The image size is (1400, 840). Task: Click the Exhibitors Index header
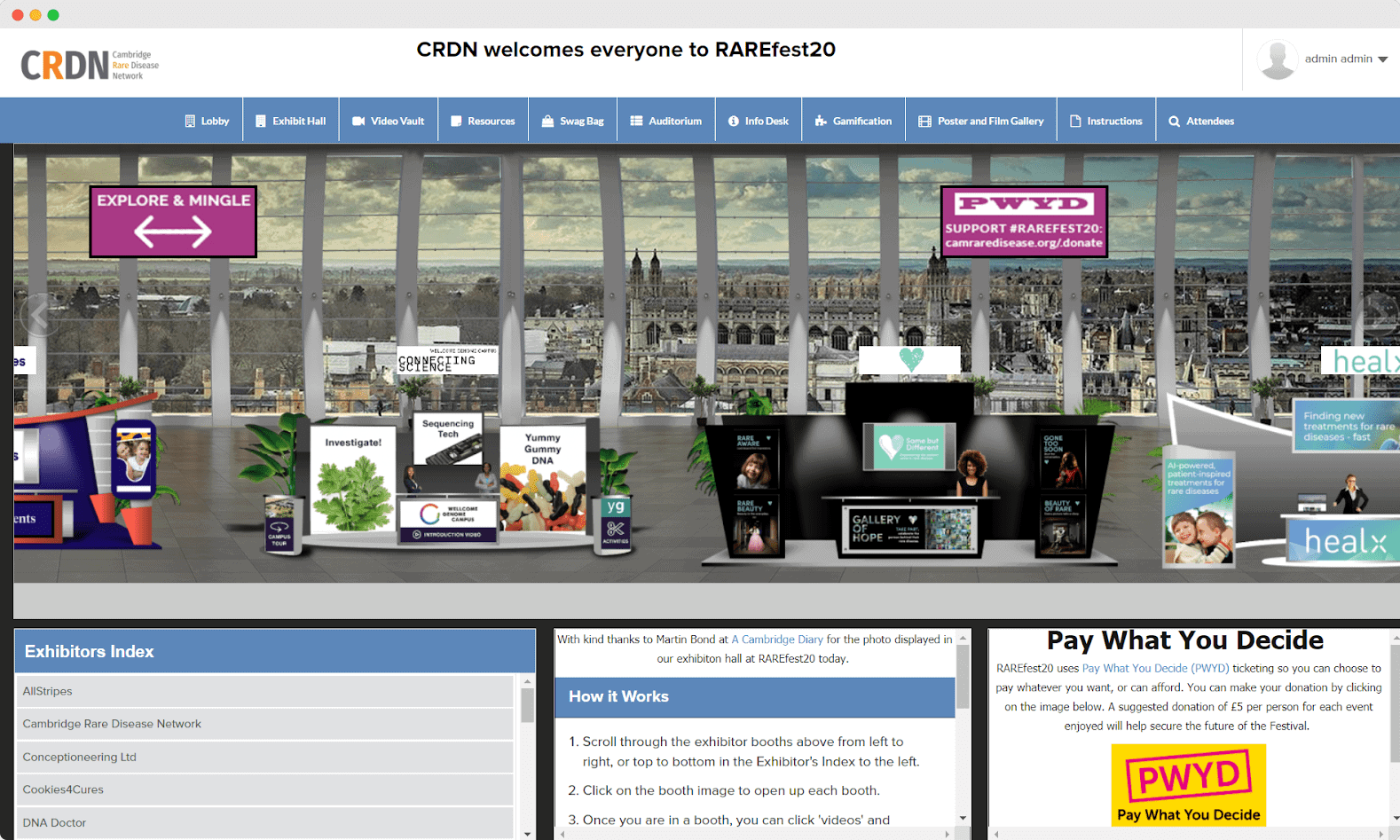[x=275, y=651]
